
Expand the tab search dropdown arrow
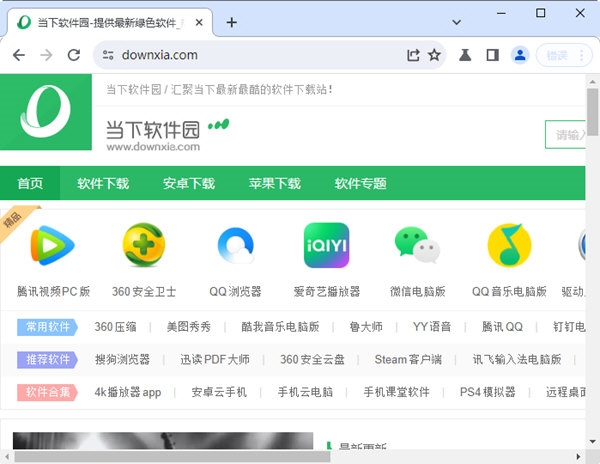pos(457,22)
